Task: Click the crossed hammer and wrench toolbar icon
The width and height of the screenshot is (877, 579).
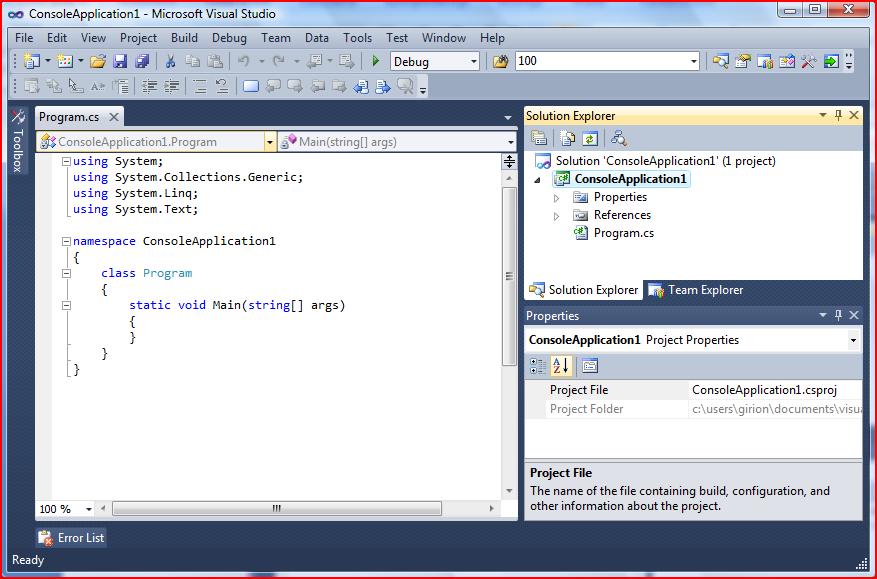Action: (x=809, y=61)
